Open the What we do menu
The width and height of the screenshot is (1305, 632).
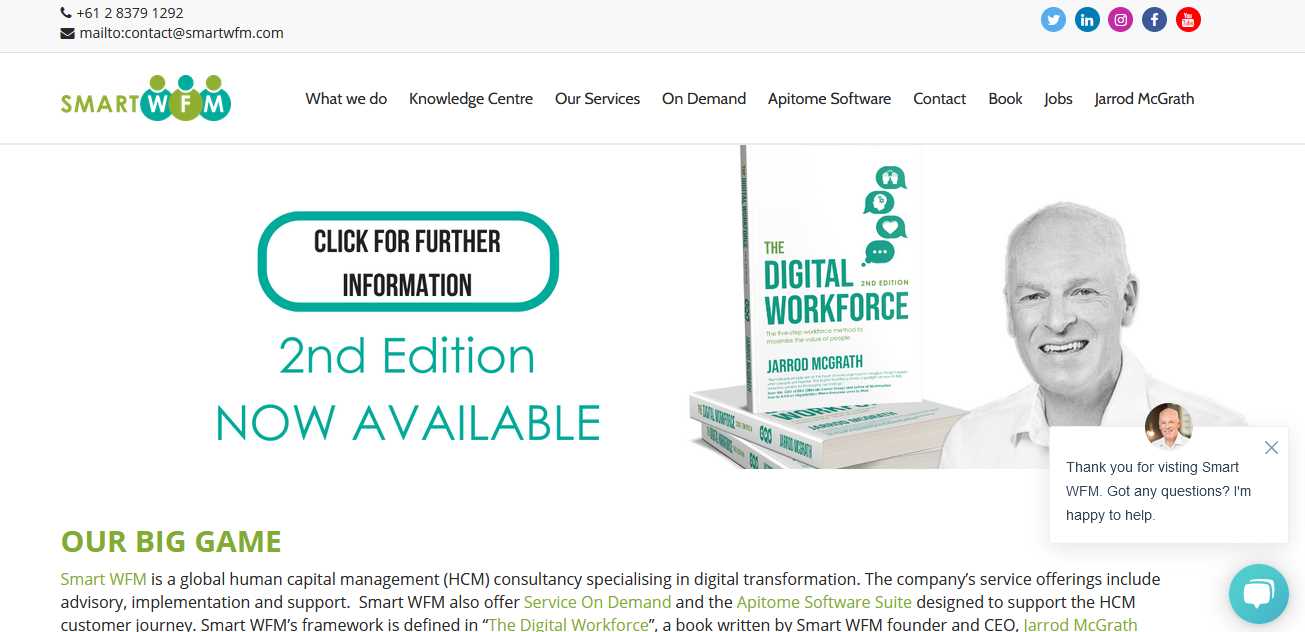346,98
